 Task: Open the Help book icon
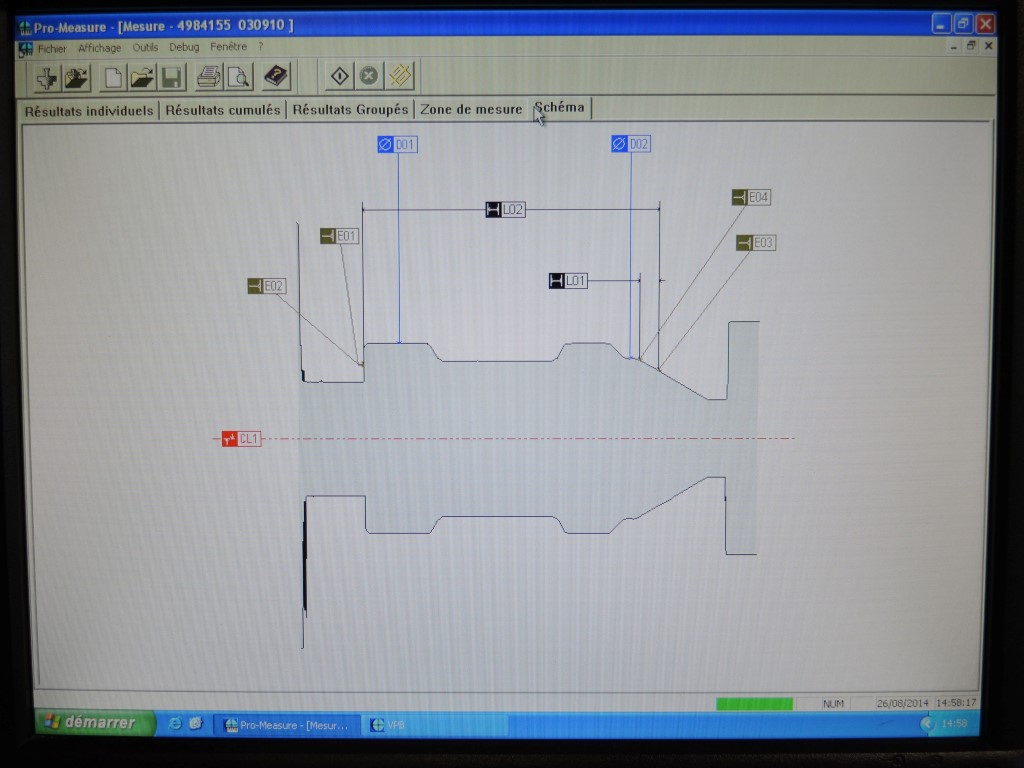coord(276,76)
